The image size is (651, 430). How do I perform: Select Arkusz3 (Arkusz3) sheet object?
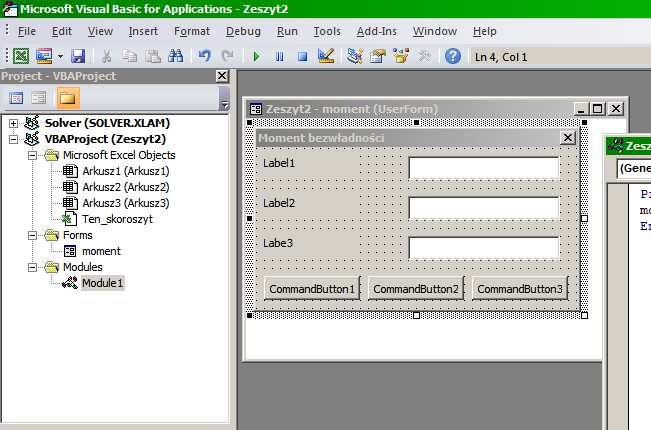click(125, 203)
